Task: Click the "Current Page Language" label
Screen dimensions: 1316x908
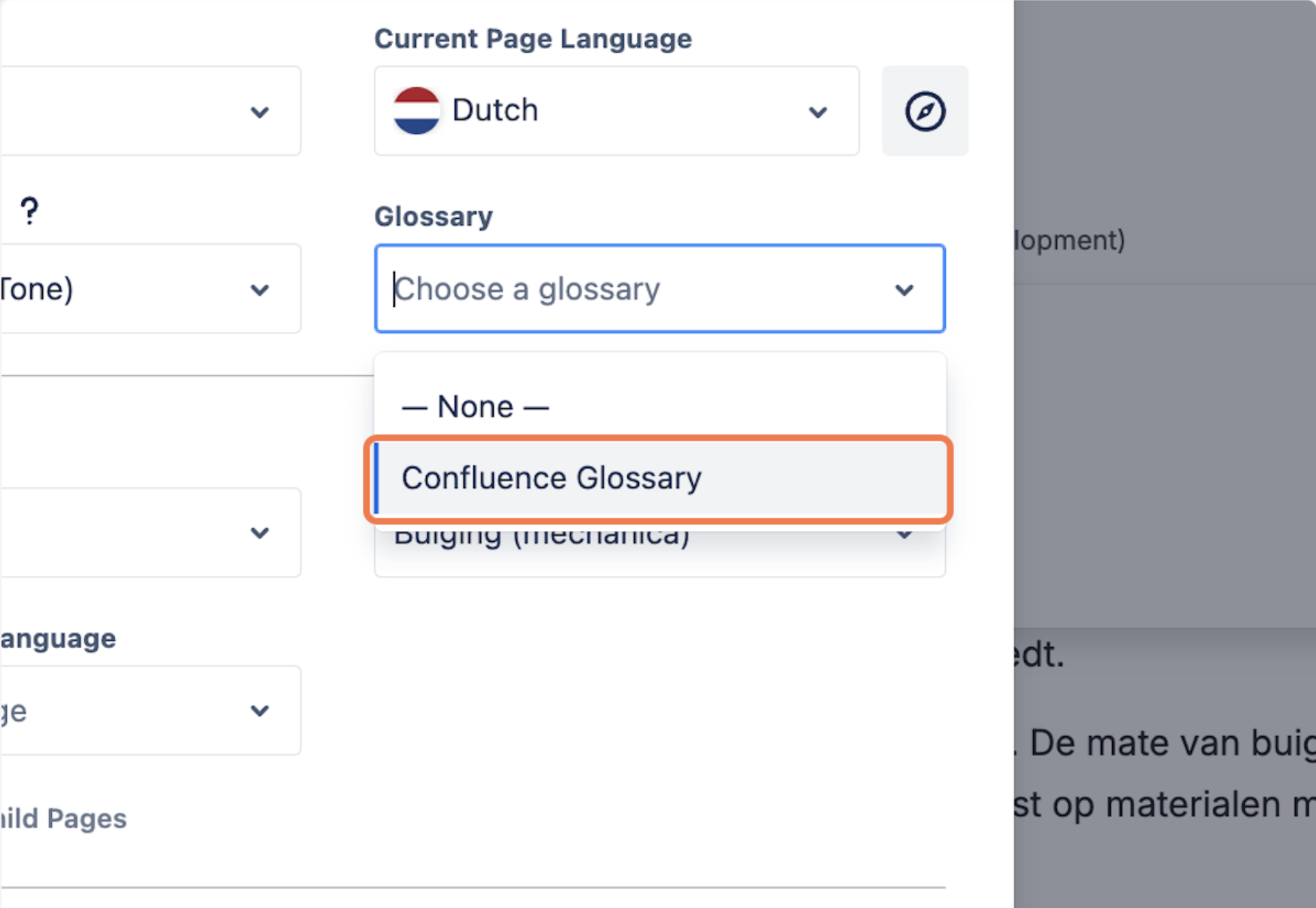Action: click(533, 39)
